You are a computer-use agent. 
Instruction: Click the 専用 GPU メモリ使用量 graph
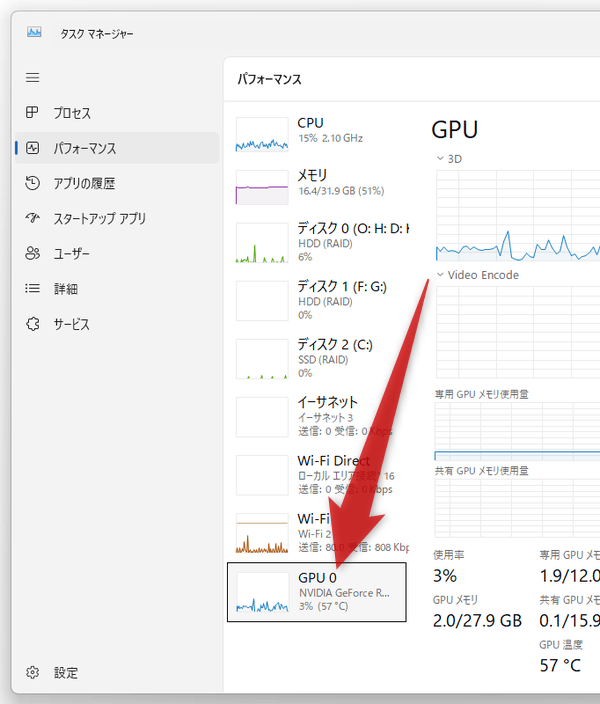[x=517, y=431]
